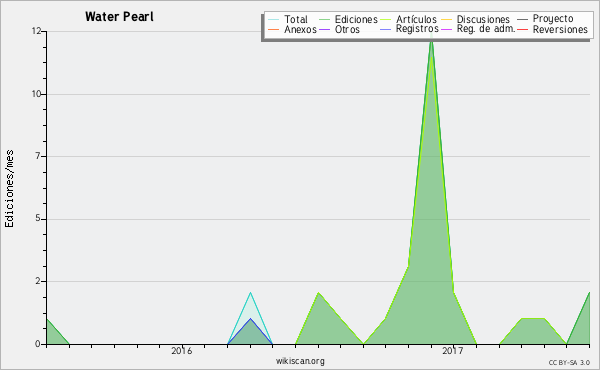Click the 2017 x-axis label
This screenshot has width=600, height=370.
[452, 351]
